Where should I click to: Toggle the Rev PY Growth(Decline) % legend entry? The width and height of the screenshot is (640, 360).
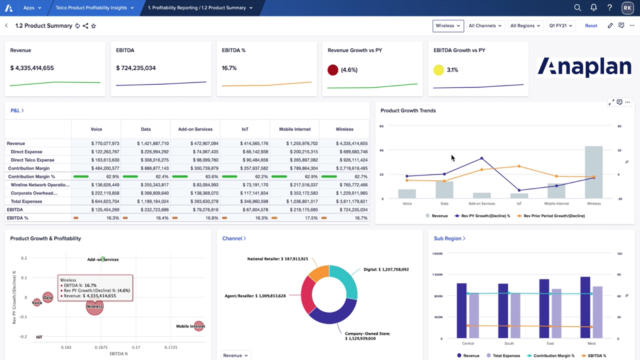point(482,216)
